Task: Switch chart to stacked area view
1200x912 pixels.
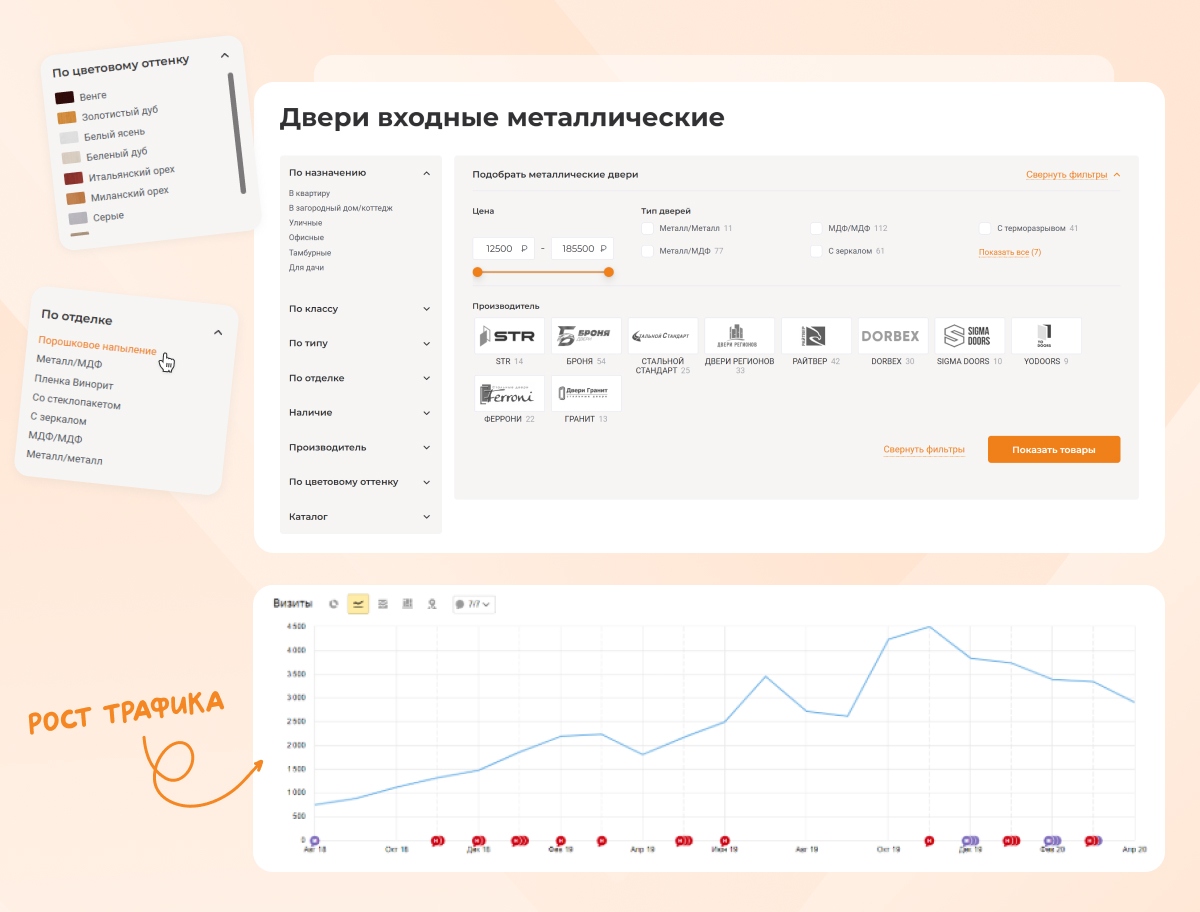Action: pyautogui.click(x=383, y=604)
